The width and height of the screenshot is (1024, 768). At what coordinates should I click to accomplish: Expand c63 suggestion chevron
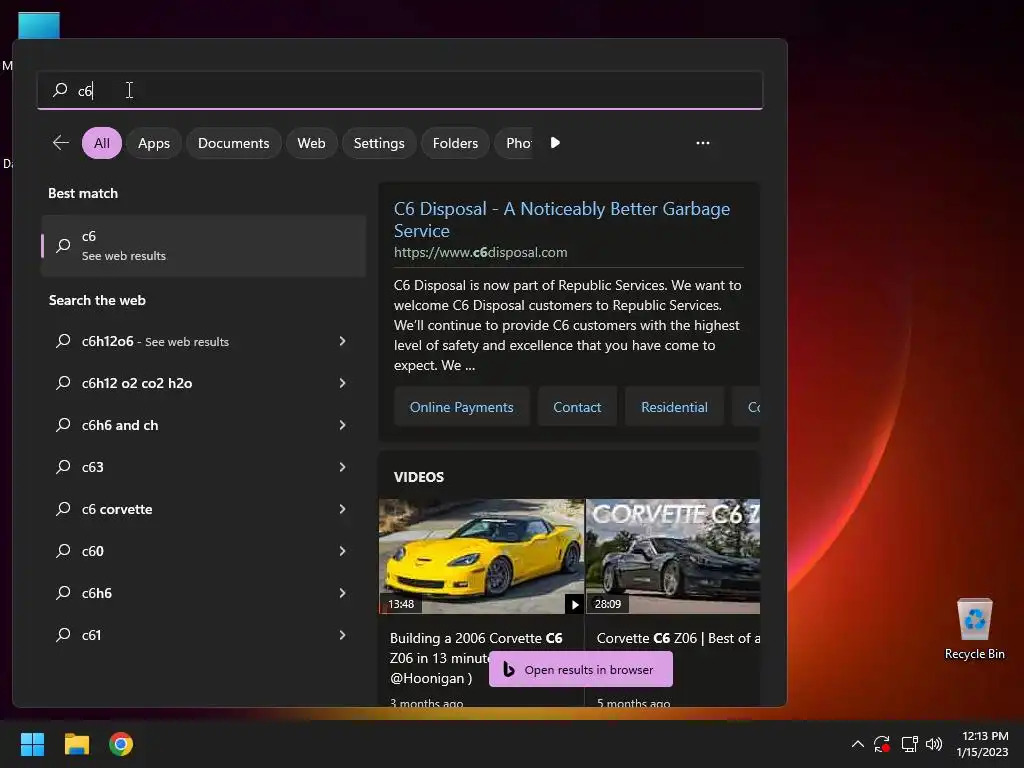pos(342,467)
